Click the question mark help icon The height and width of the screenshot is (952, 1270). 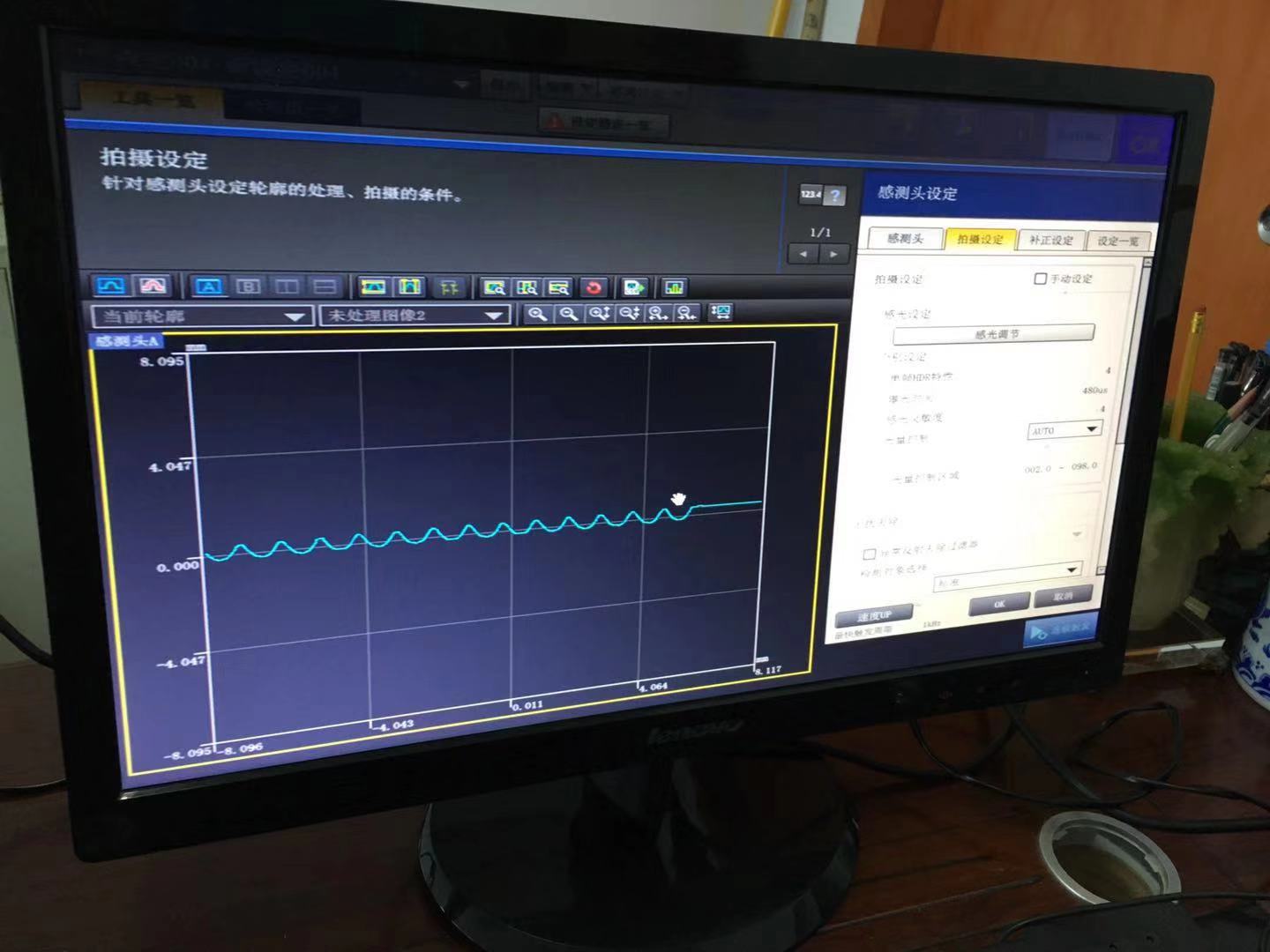(834, 196)
